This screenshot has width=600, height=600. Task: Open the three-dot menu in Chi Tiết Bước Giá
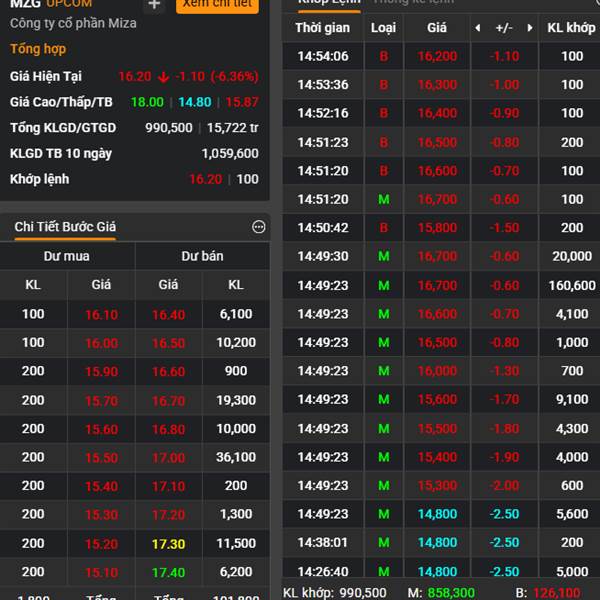click(259, 227)
